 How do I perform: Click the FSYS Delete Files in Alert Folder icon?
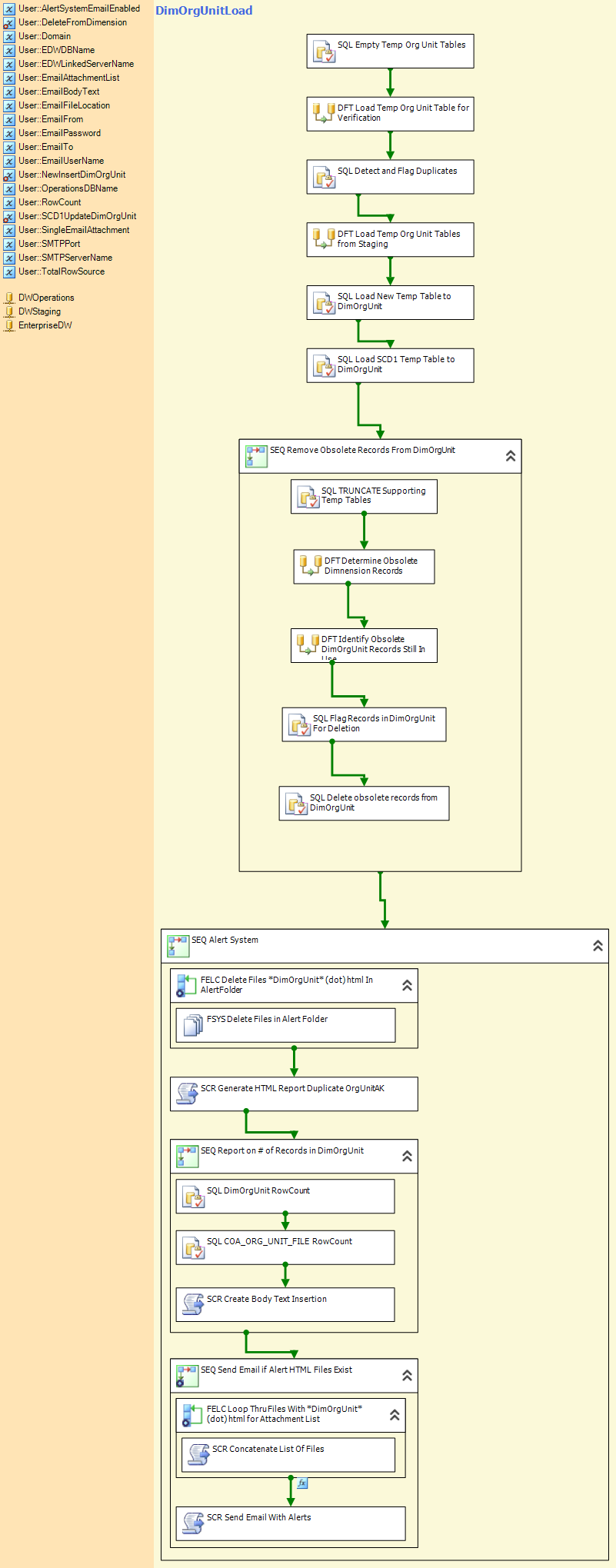pos(193,1025)
